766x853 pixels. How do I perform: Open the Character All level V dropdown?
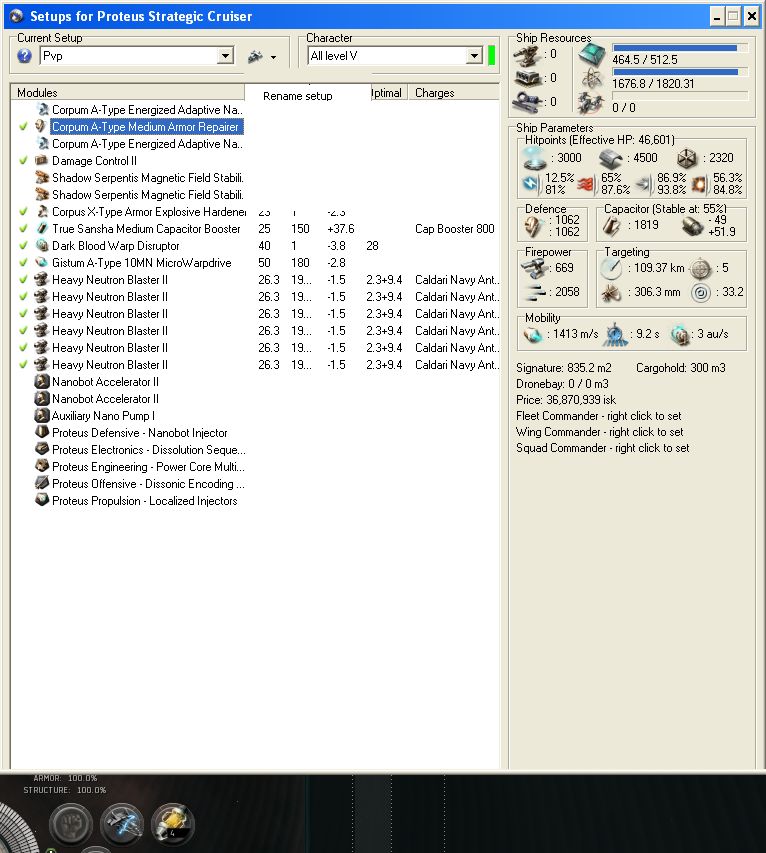point(474,55)
